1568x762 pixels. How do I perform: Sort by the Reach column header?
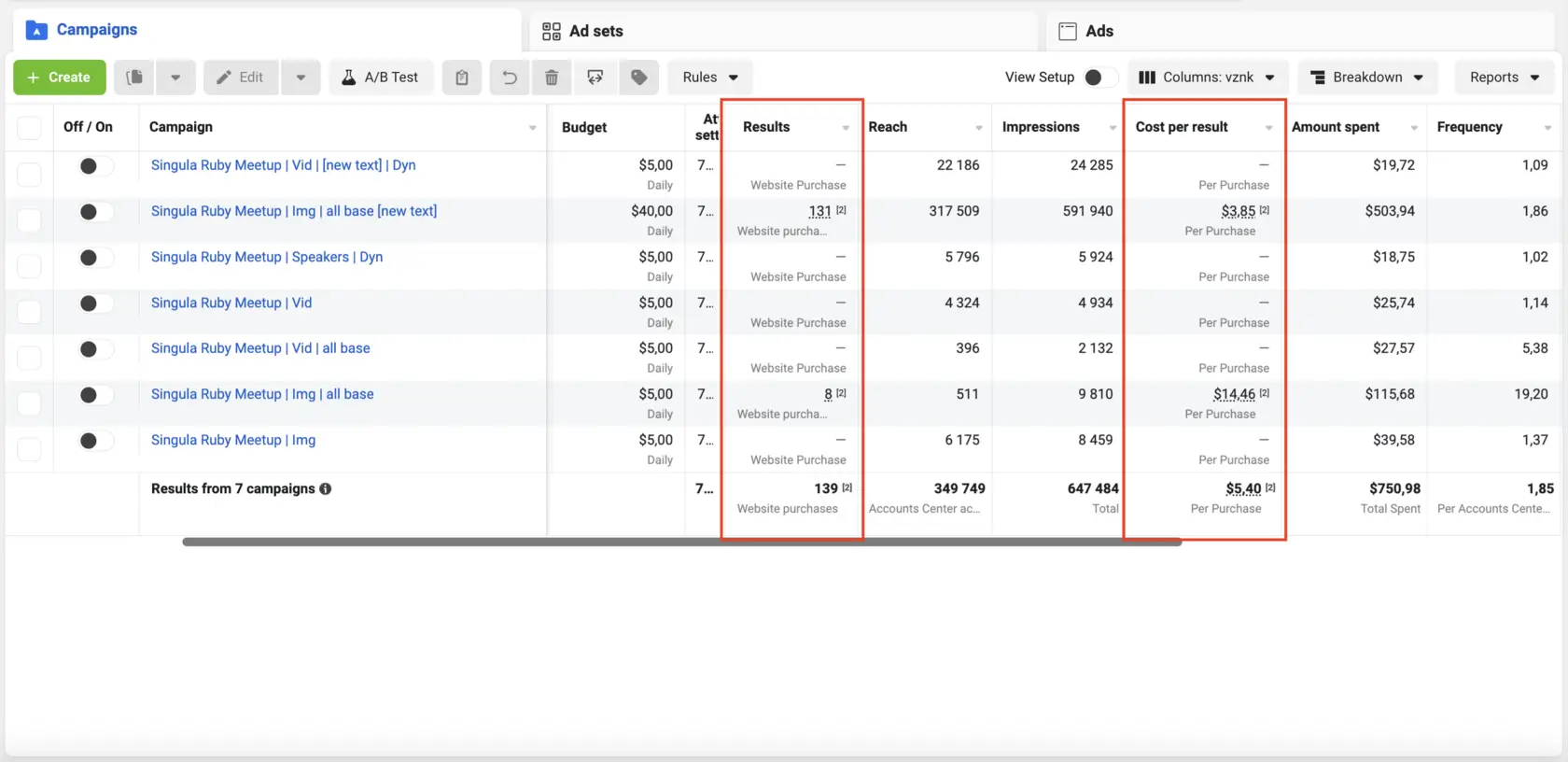pos(927,127)
